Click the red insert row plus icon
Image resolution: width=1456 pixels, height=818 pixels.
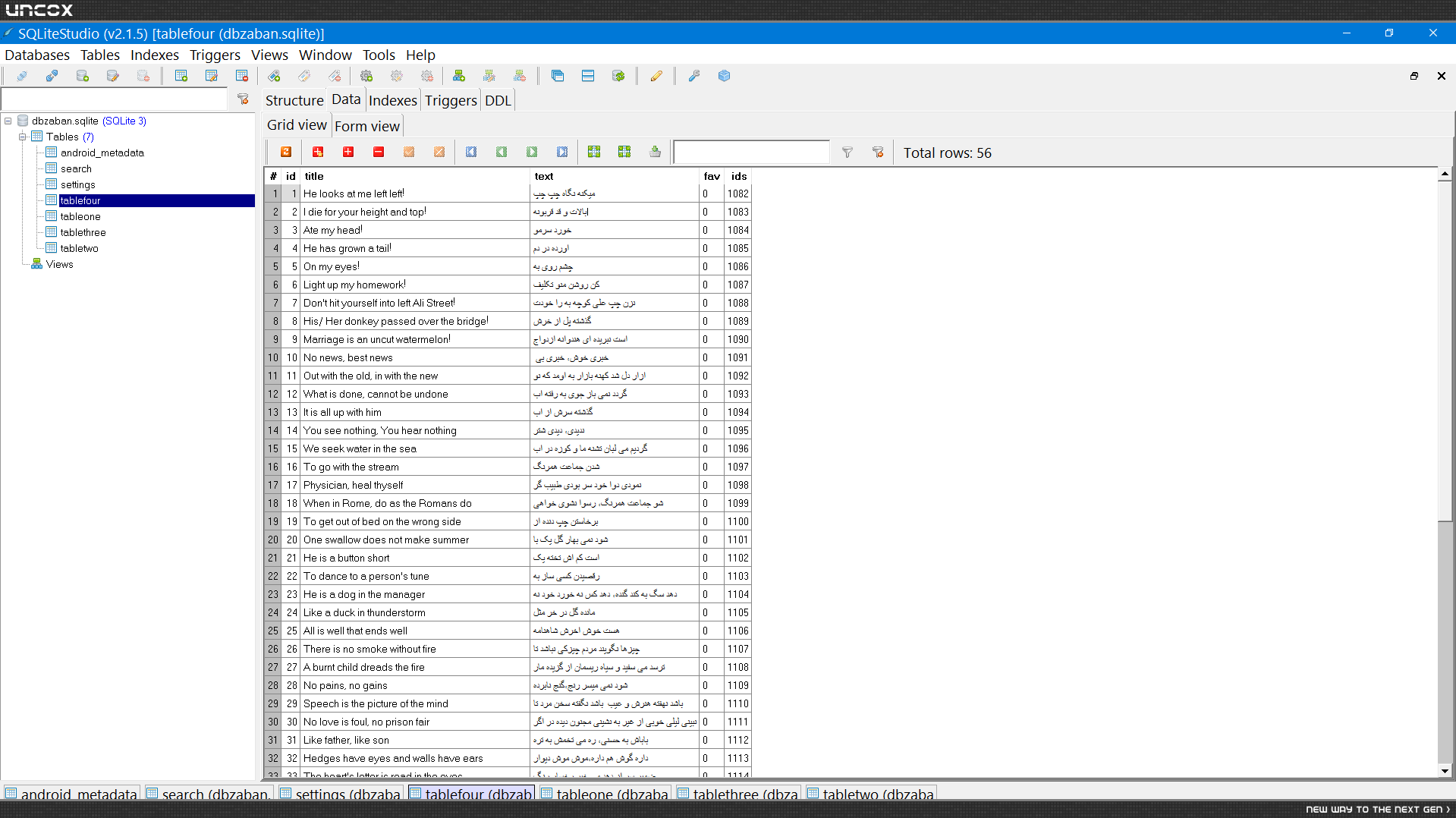click(x=348, y=153)
